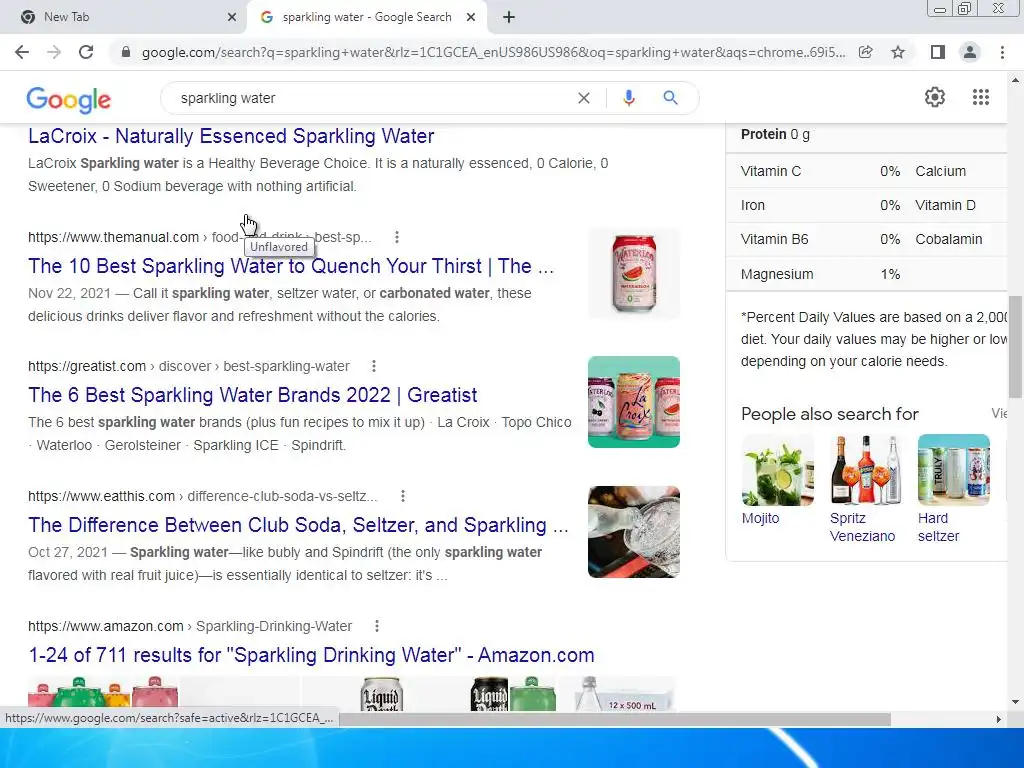Open Club Soda, Seltzer difference article
The height and width of the screenshot is (768, 1024).
click(x=298, y=525)
